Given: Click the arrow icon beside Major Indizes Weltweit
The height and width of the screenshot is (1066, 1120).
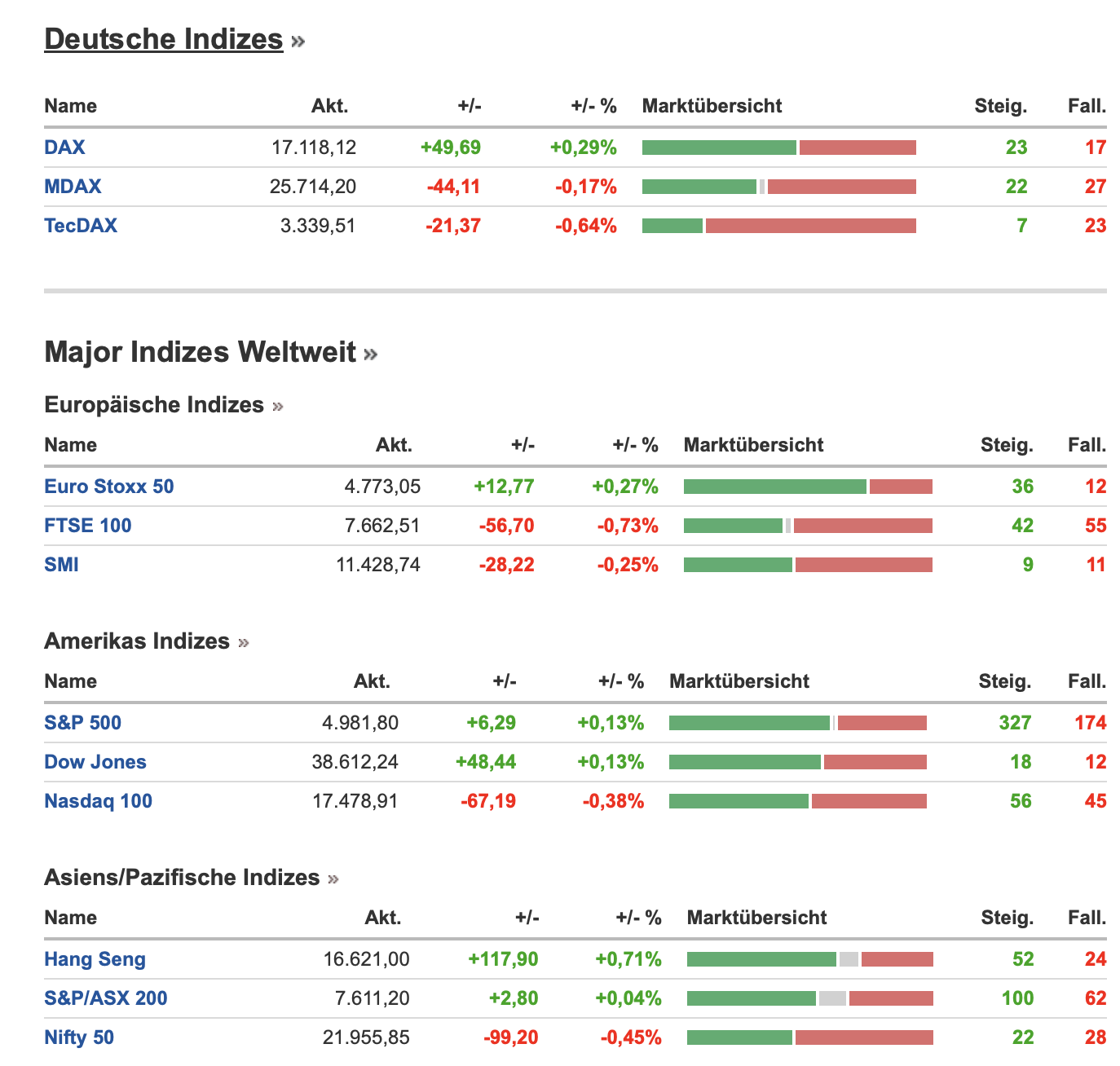Looking at the screenshot, I should (x=371, y=354).
